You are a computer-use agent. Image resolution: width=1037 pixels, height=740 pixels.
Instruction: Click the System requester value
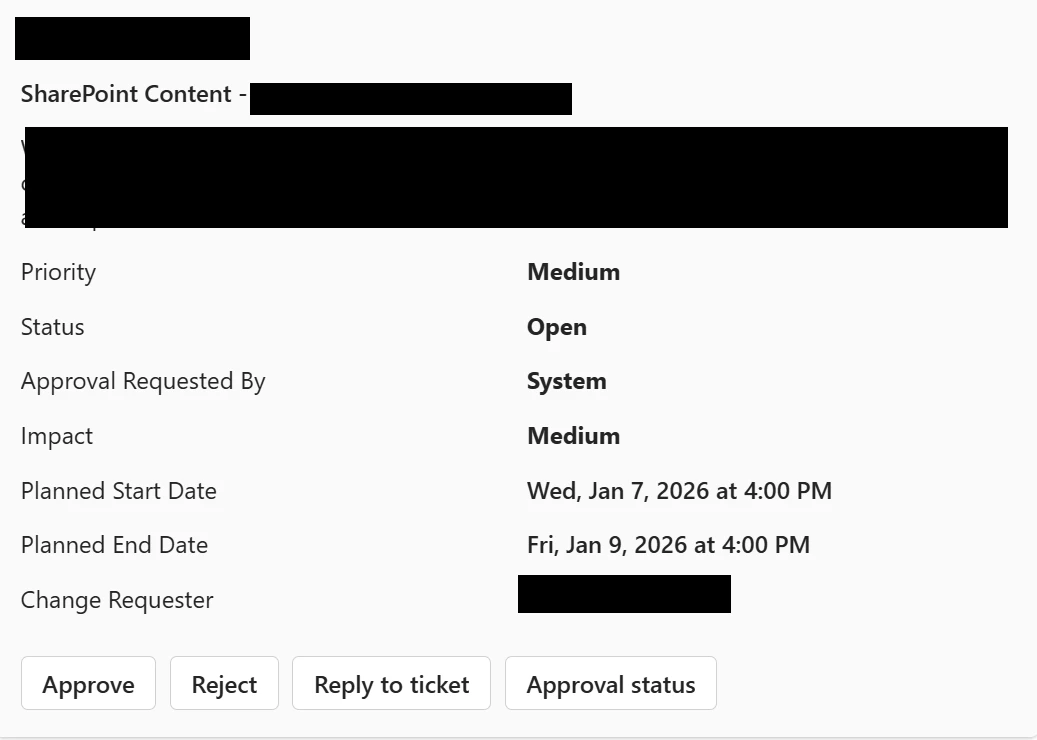pyautogui.click(x=566, y=381)
